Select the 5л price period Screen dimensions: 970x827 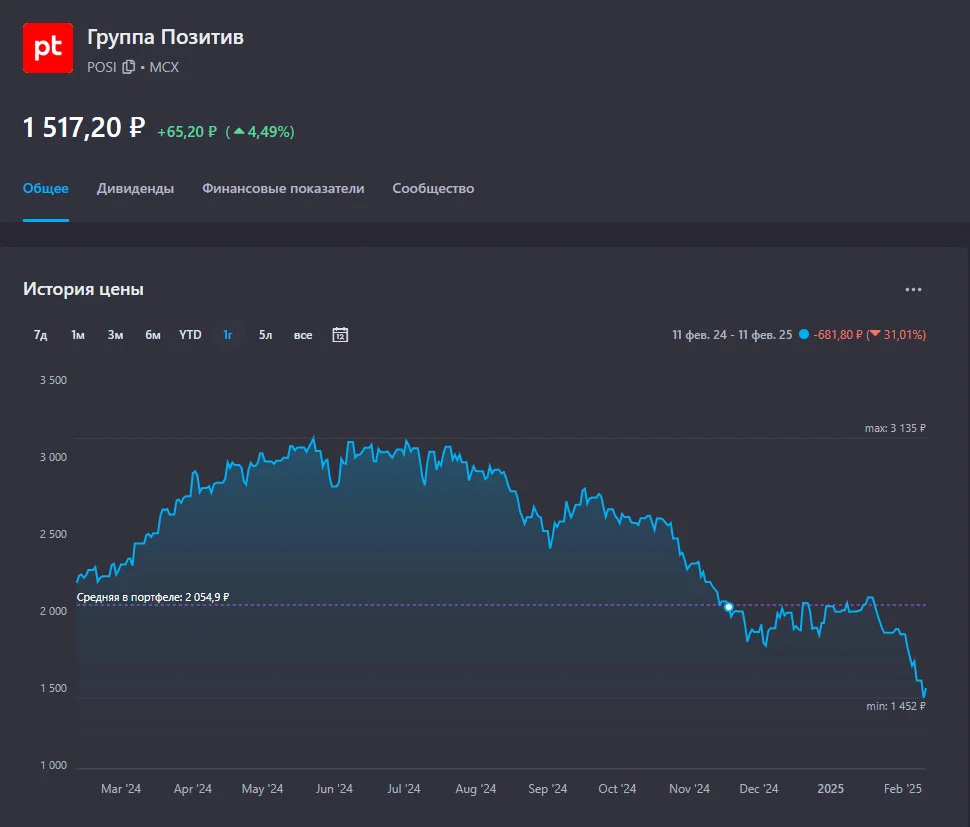point(265,335)
